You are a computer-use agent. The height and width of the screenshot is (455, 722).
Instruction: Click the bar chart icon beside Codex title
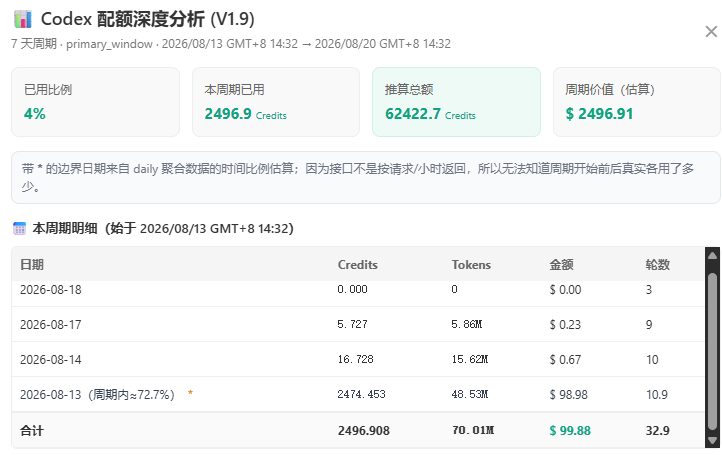pos(23,19)
